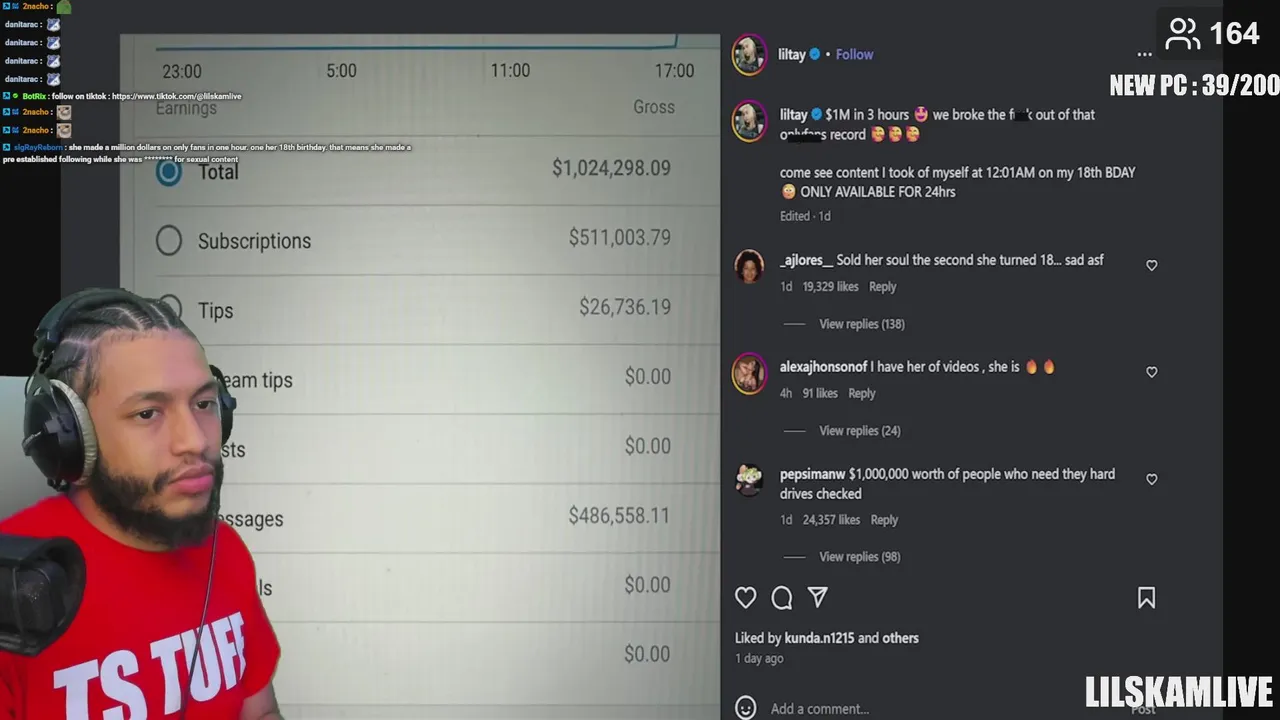Like the post with the heart icon

pyautogui.click(x=746, y=598)
